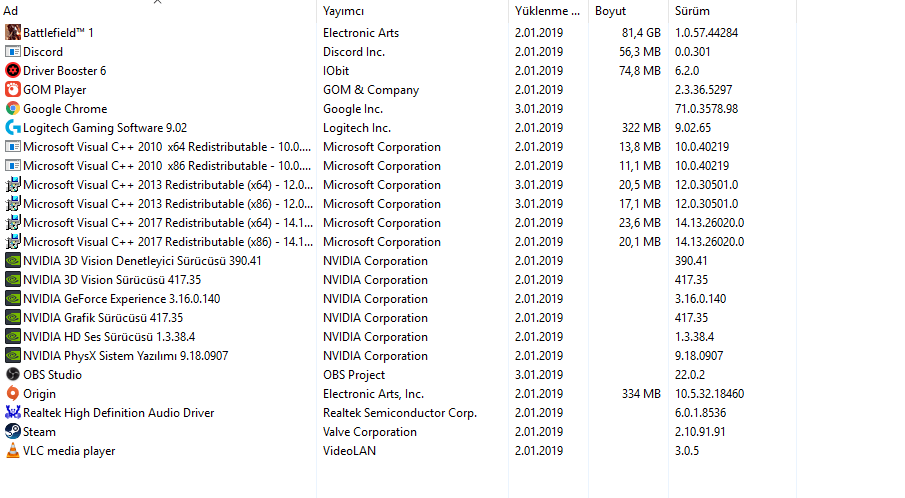
Task: Click the Visual C++ 2017 (x64) icon
Action: click(13, 223)
